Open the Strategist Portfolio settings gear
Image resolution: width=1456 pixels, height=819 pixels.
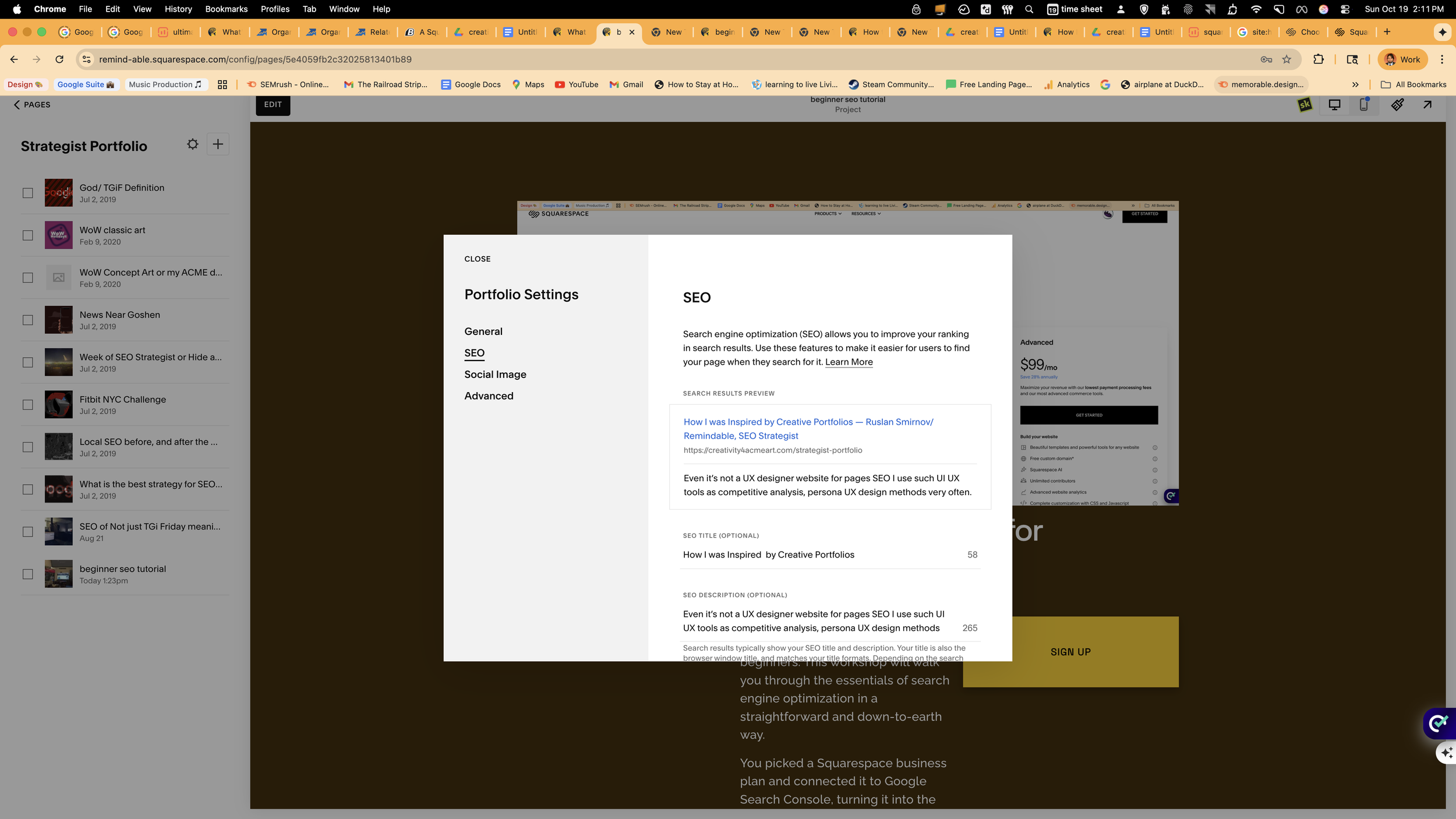click(x=192, y=144)
